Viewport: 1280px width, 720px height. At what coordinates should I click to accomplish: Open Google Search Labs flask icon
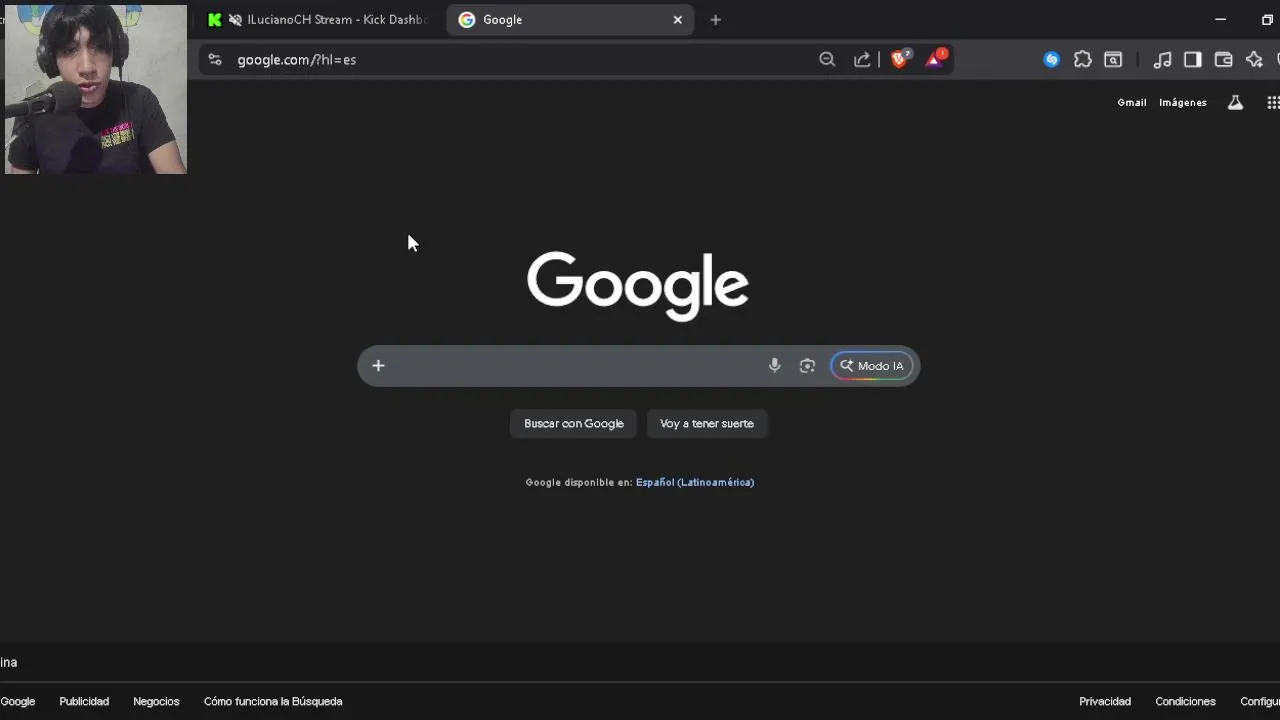coord(1235,102)
